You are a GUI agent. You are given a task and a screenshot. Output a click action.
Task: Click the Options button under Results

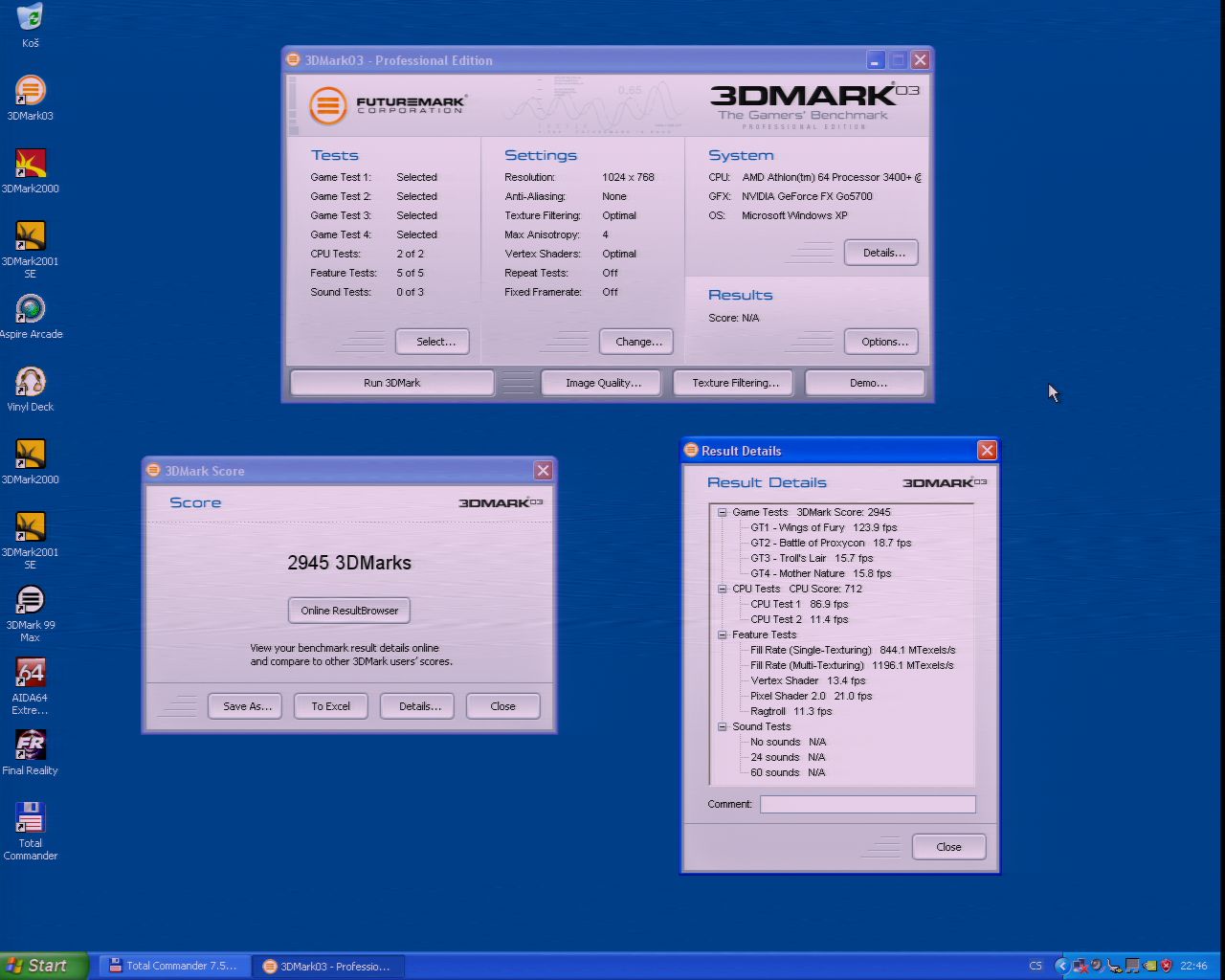pos(883,342)
